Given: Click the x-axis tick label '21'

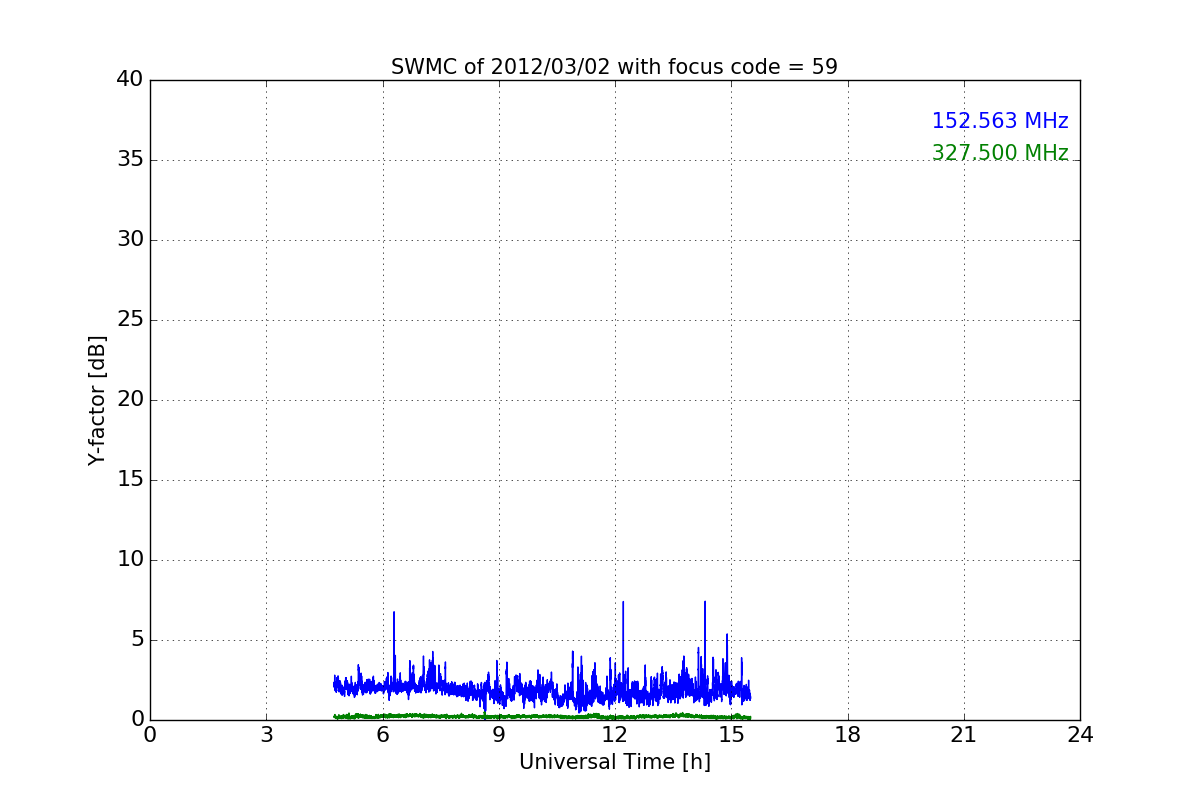Looking at the screenshot, I should [964, 735].
